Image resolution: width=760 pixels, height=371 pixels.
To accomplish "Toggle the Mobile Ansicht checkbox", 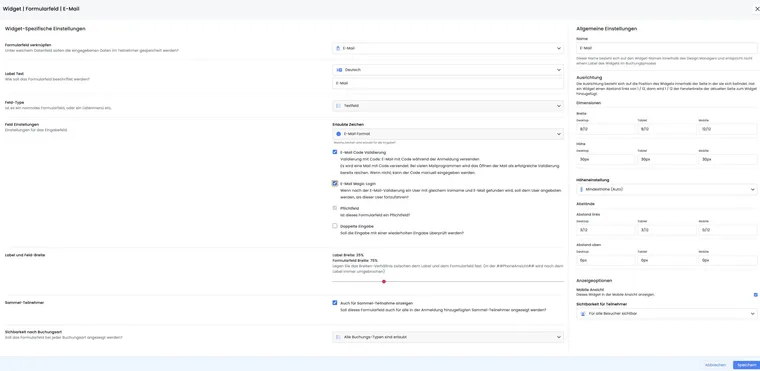I will point(755,294).
